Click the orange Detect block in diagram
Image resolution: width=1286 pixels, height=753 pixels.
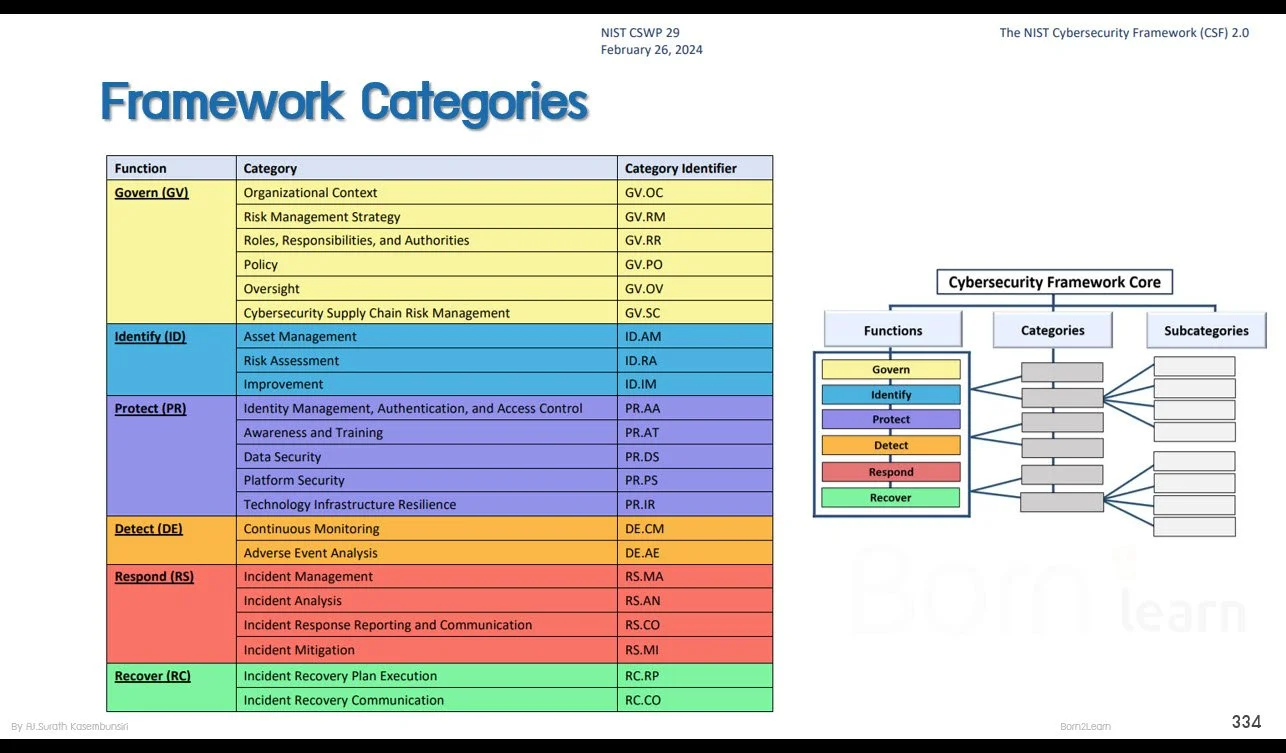(x=891, y=445)
